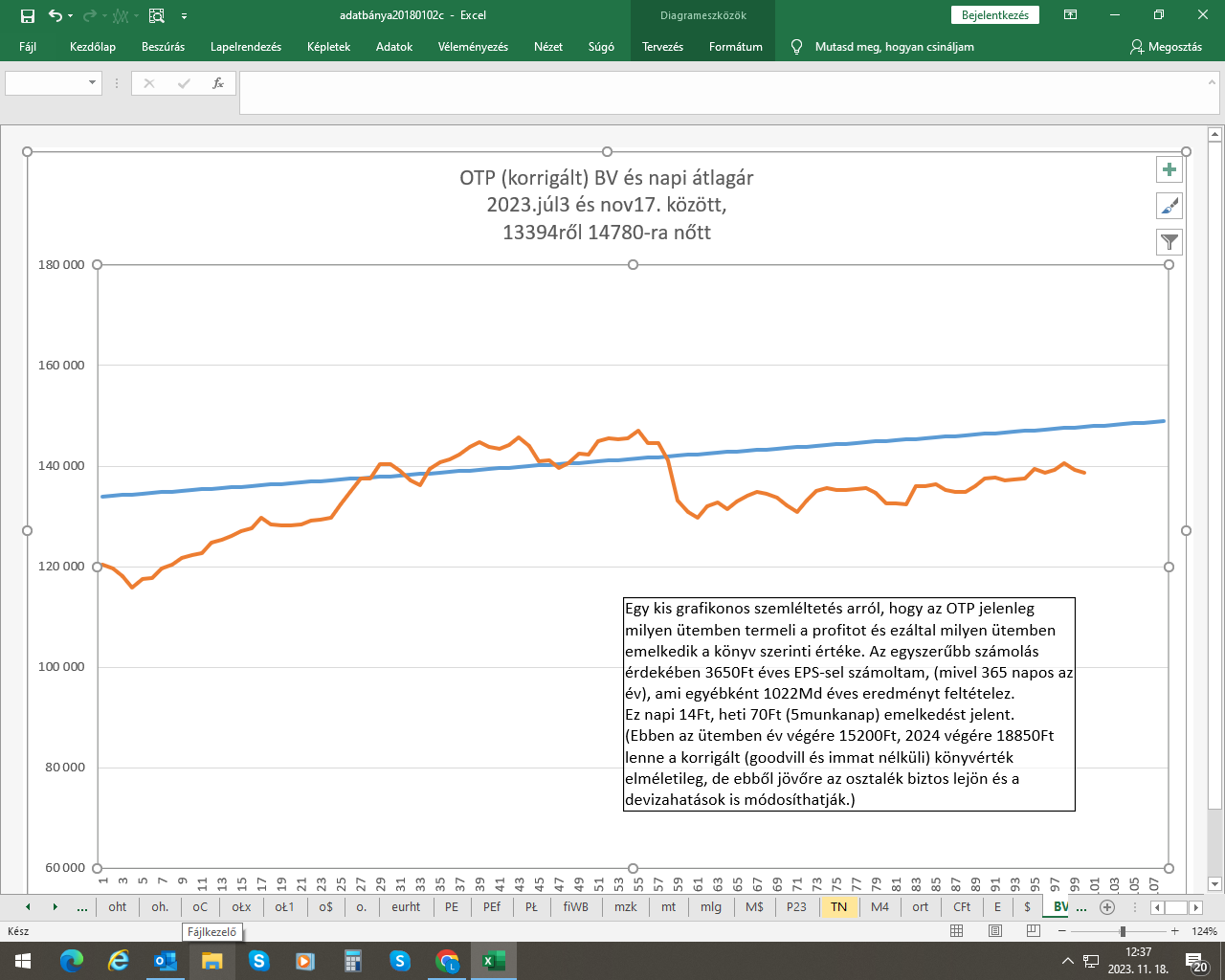Viewport: 1225px width, 980px height.
Task: Open Microsoft Edge from the taskbar
Action: pyautogui.click(x=71, y=961)
